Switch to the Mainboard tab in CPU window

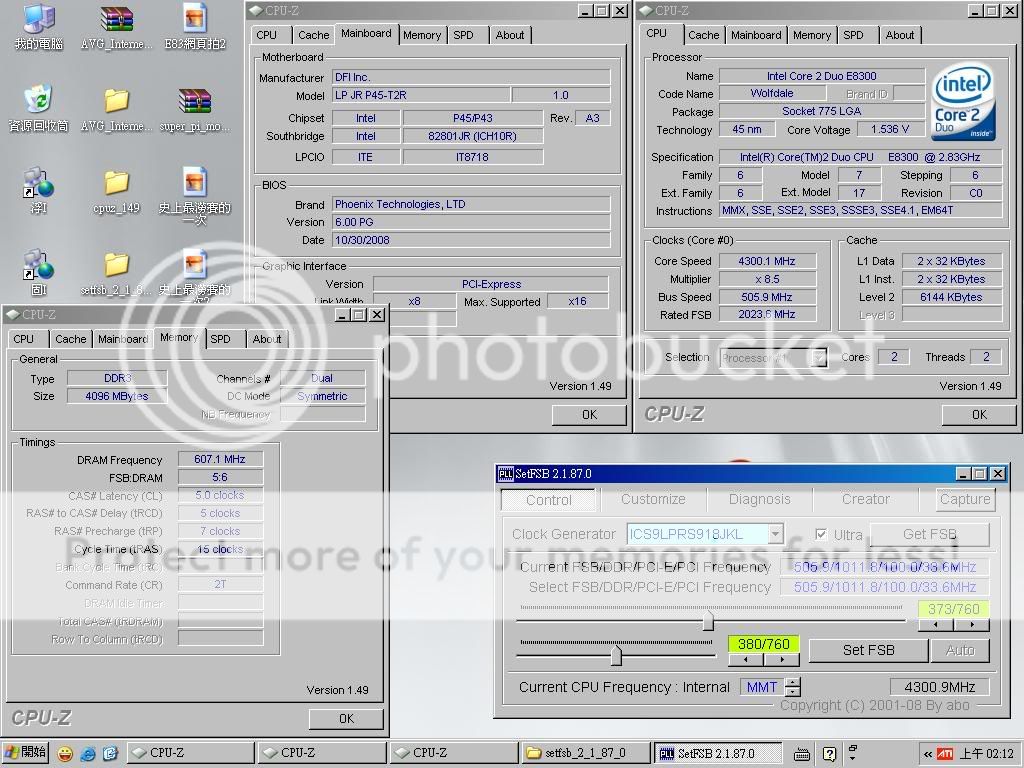click(x=756, y=35)
